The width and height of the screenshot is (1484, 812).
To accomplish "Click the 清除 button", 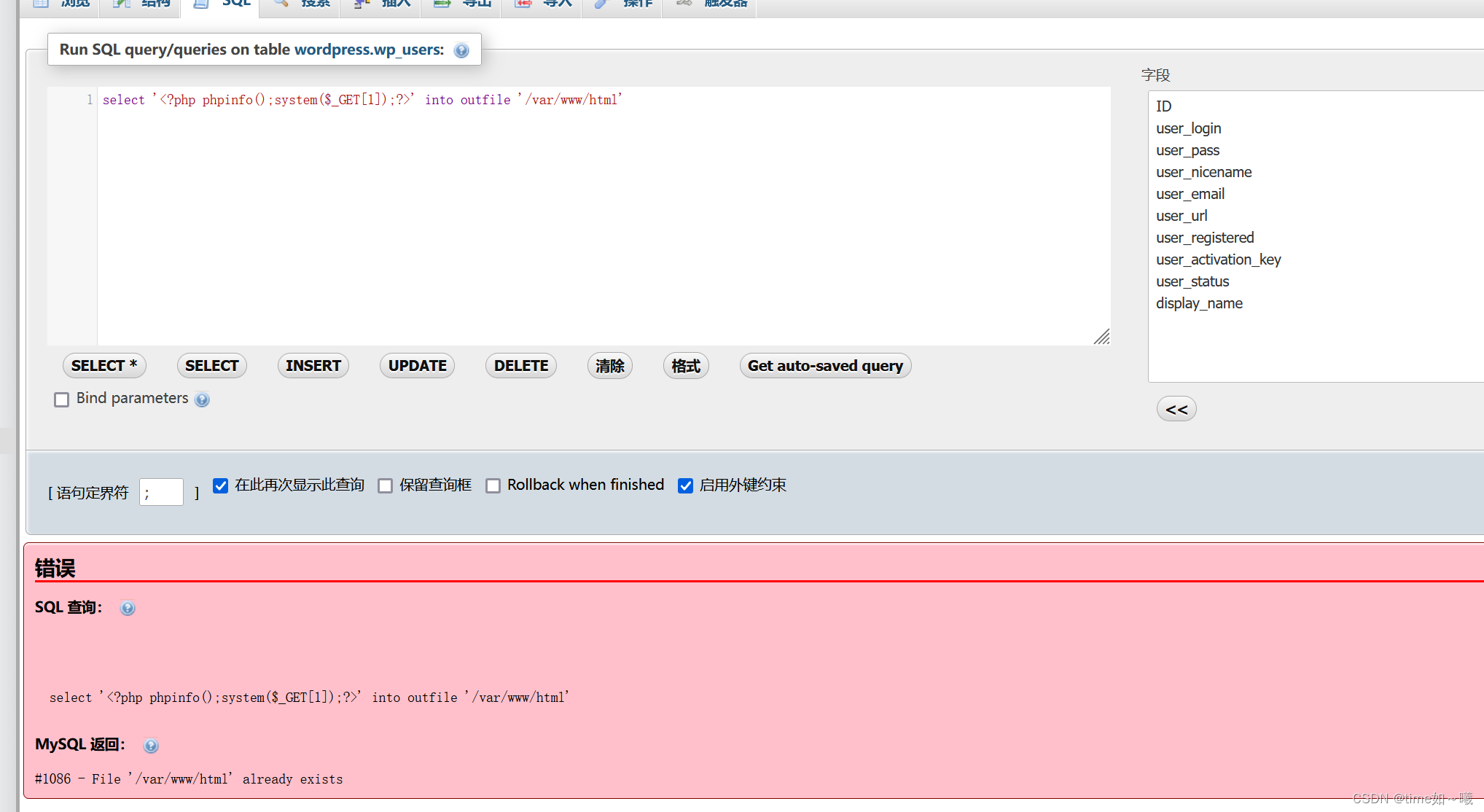I will pos(610,366).
